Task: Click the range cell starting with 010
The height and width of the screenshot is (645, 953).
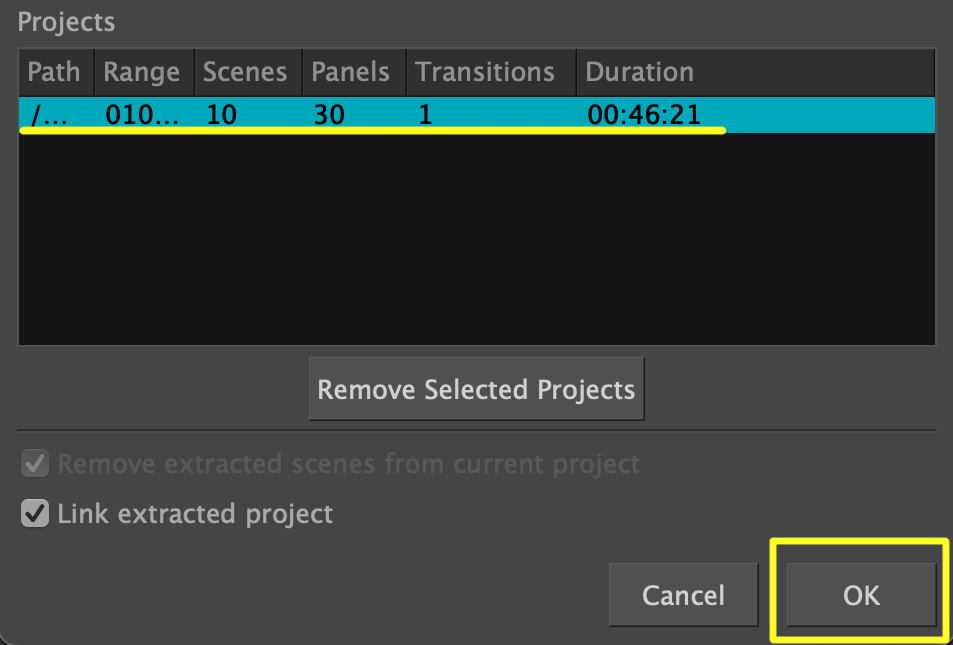Action: click(x=142, y=114)
